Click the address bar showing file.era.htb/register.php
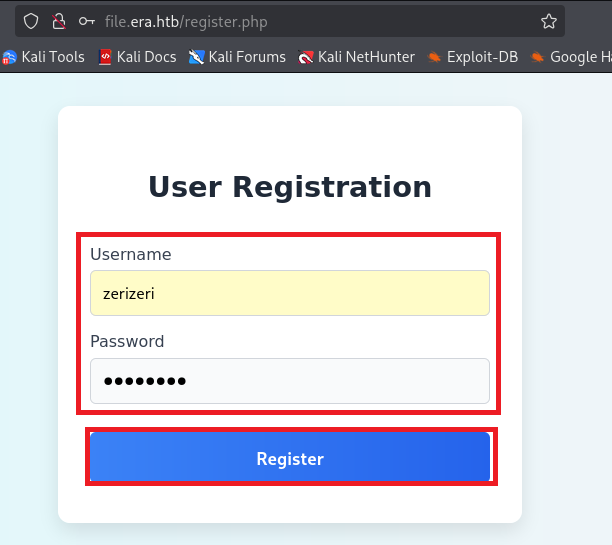 point(300,21)
